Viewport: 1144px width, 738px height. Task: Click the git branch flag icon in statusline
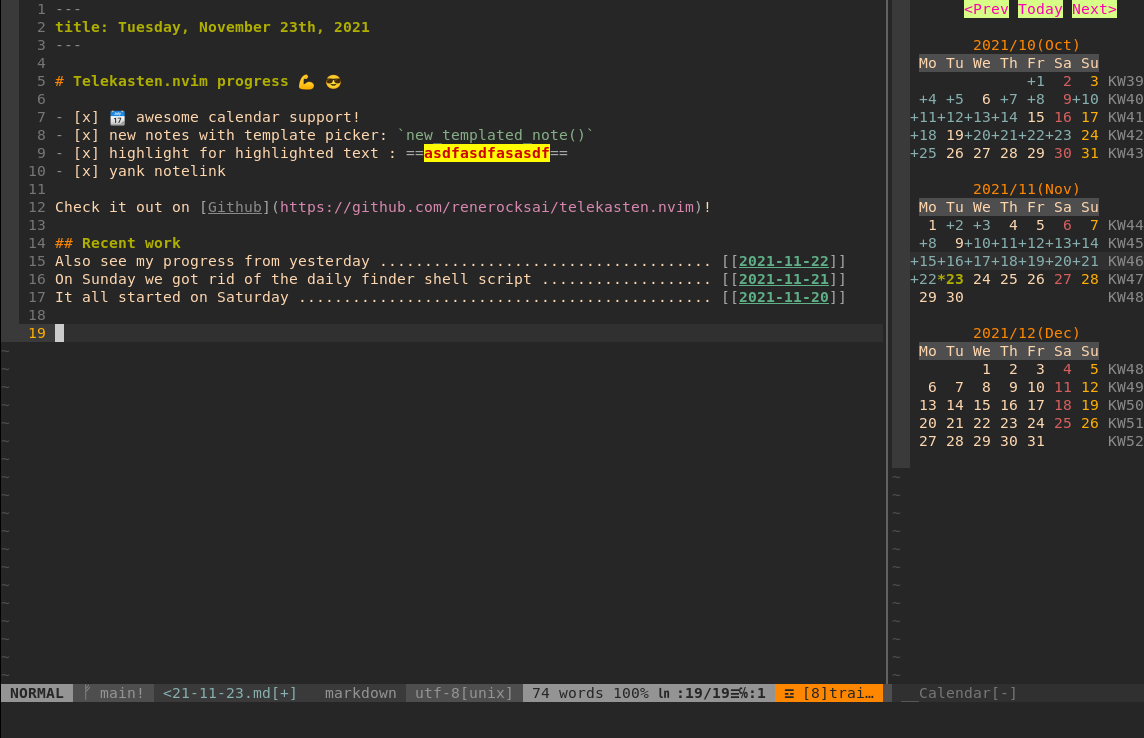(x=87, y=693)
